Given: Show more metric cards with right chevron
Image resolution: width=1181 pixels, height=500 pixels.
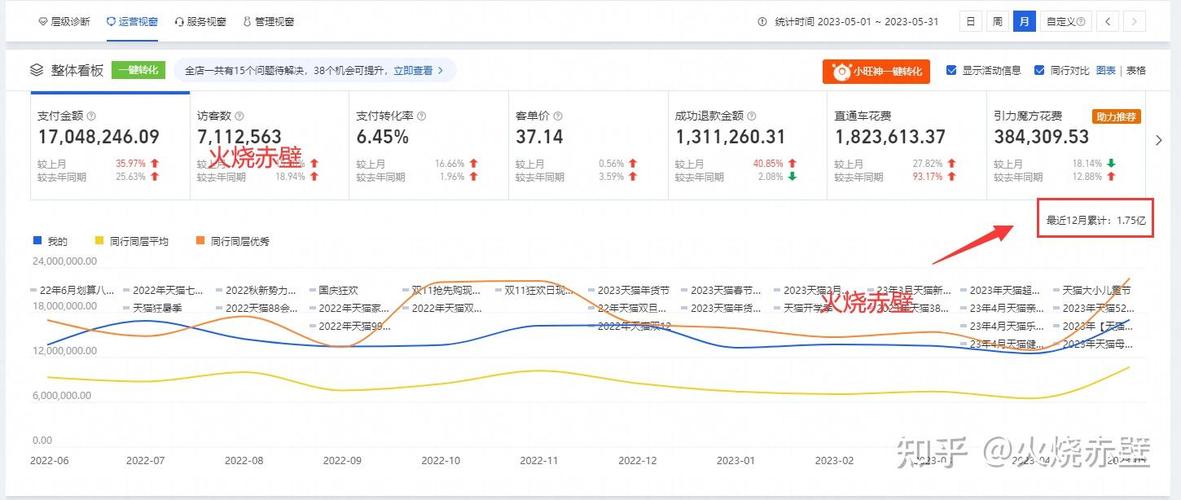Looking at the screenshot, I should (1160, 140).
